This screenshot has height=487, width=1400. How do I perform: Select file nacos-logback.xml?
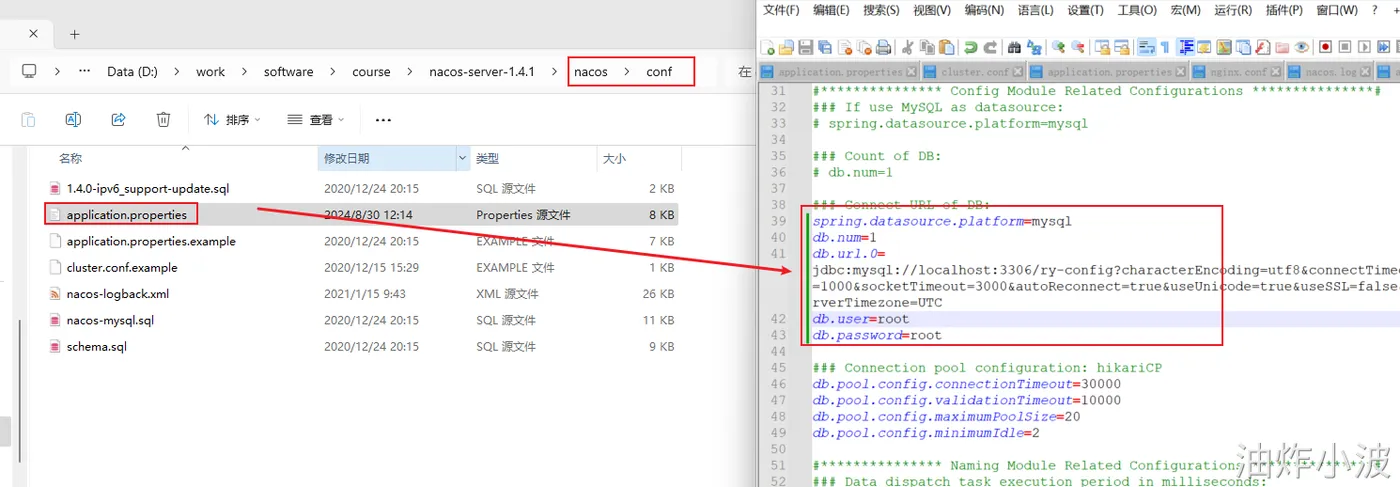tap(118, 294)
